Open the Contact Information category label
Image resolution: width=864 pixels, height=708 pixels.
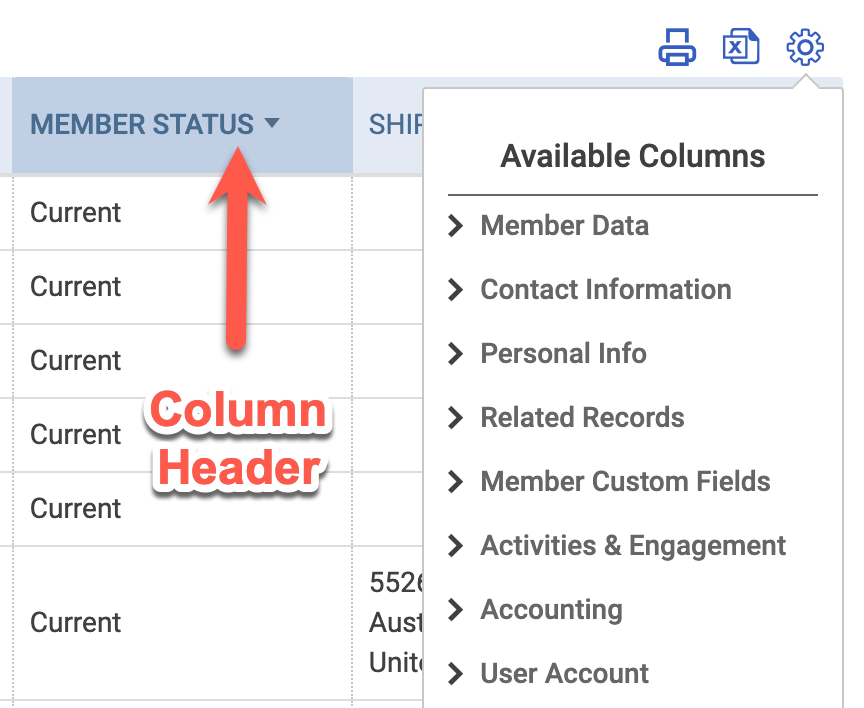click(x=606, y=289)
